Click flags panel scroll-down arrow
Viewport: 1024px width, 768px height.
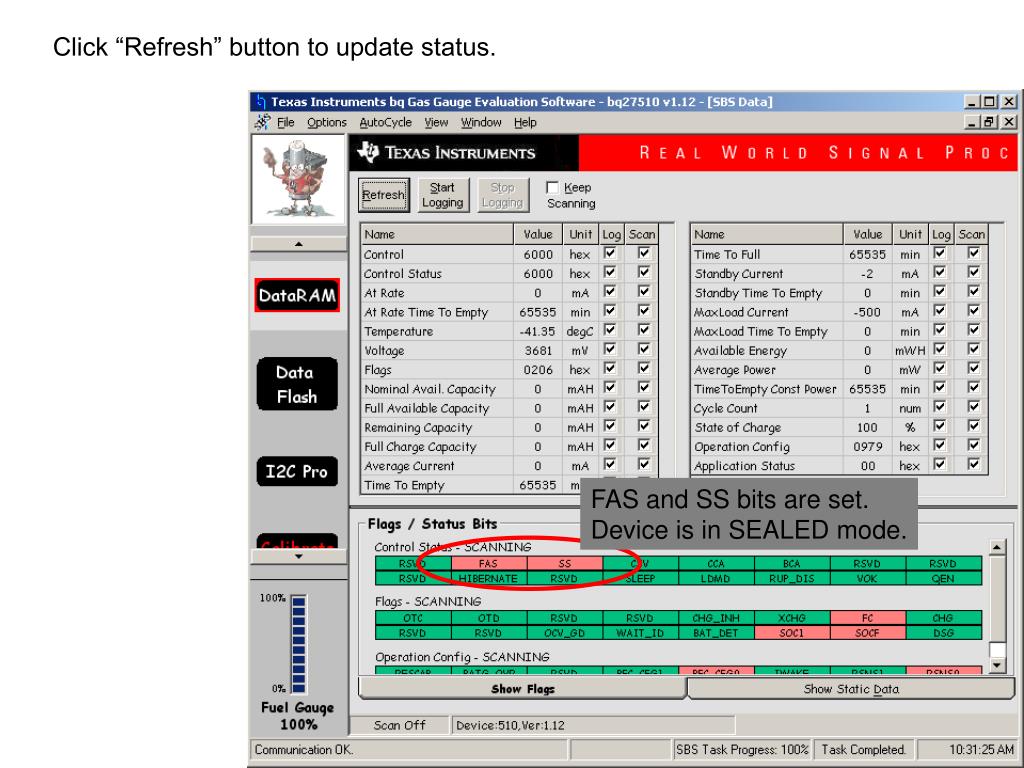(x=997, y=666)
